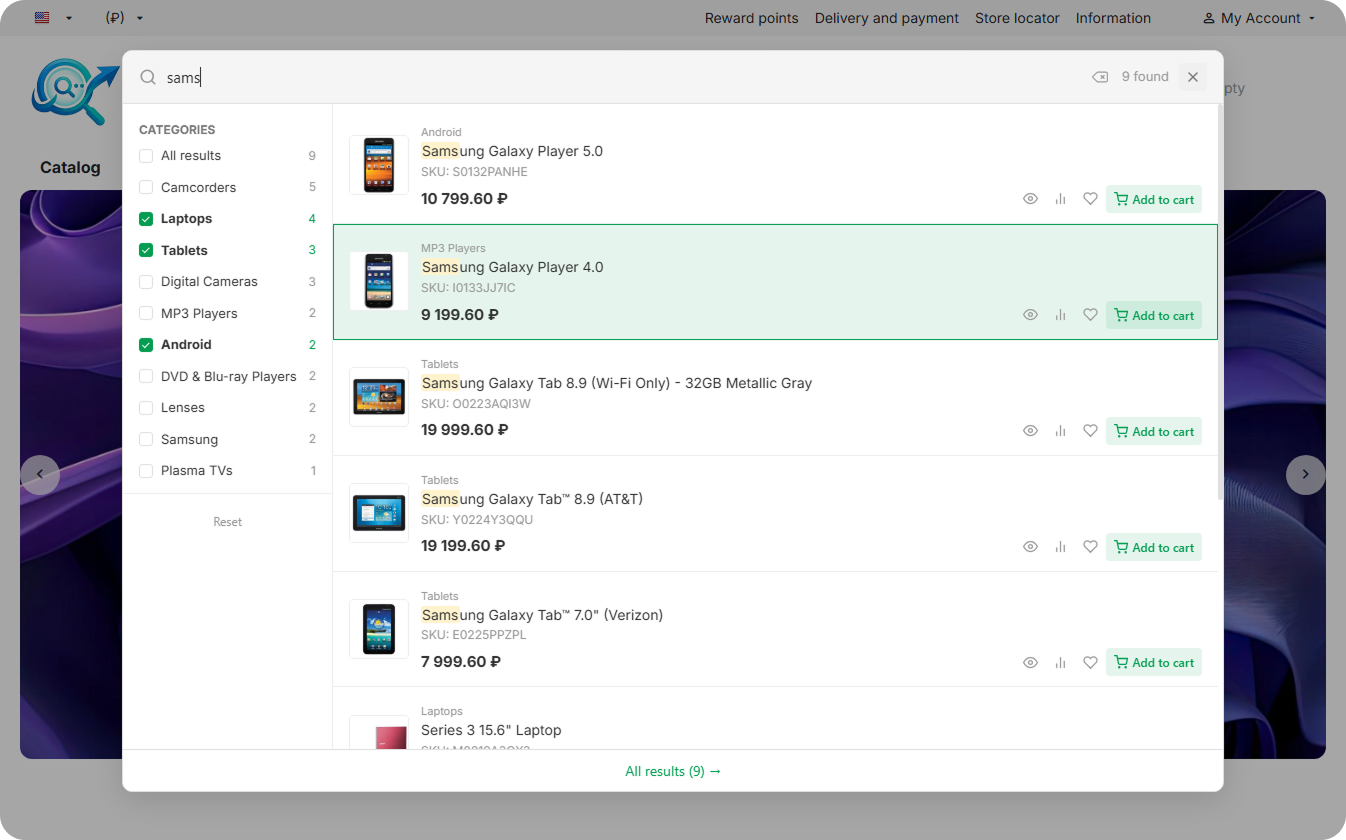Click the clear search text backspace icon

[x=1100, y=77]
